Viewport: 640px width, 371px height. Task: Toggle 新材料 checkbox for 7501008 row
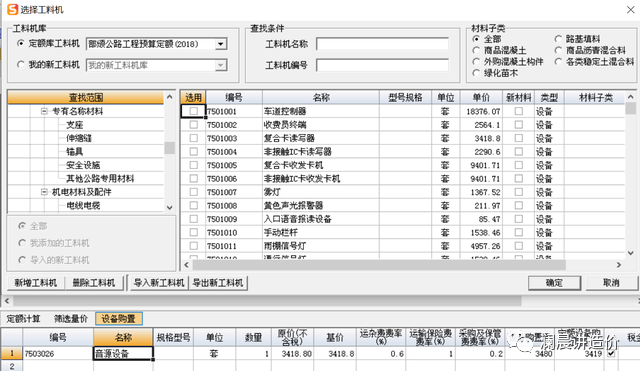coord(518,205)
